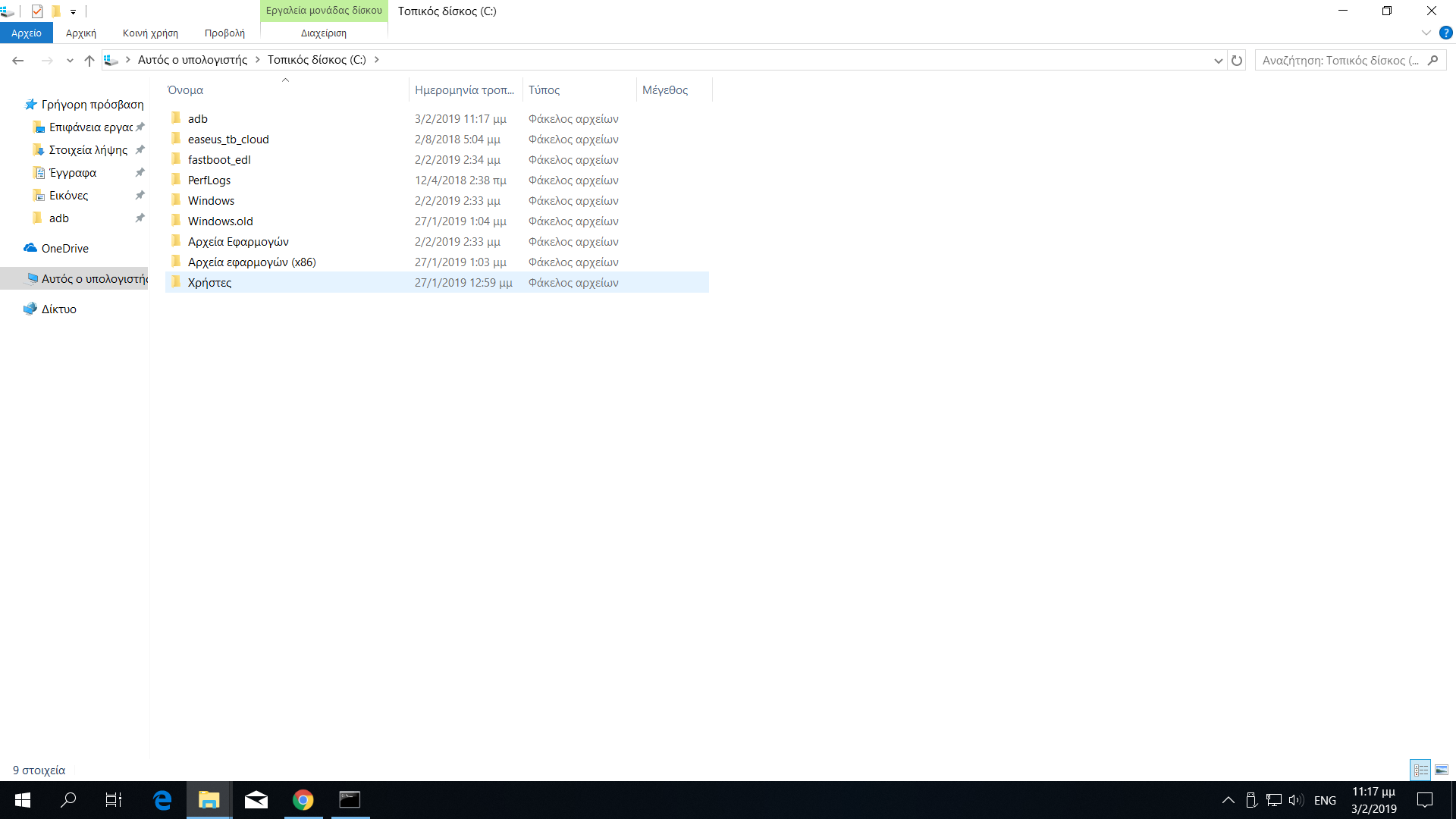
Task: Switch to large thumbnails view icon
Action: (1441, 770)
